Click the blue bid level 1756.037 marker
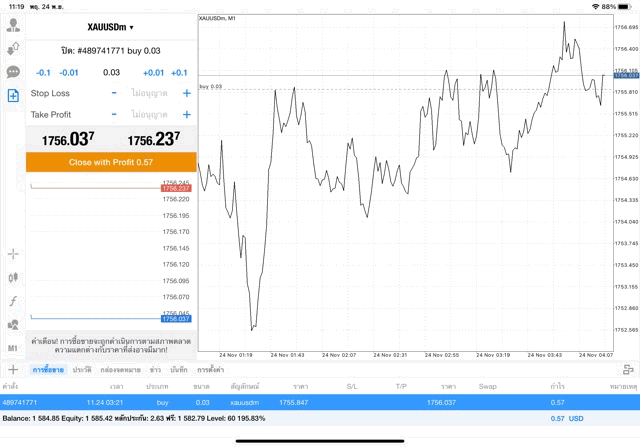The height and width of the screenshot is (447, 640). 176,319
